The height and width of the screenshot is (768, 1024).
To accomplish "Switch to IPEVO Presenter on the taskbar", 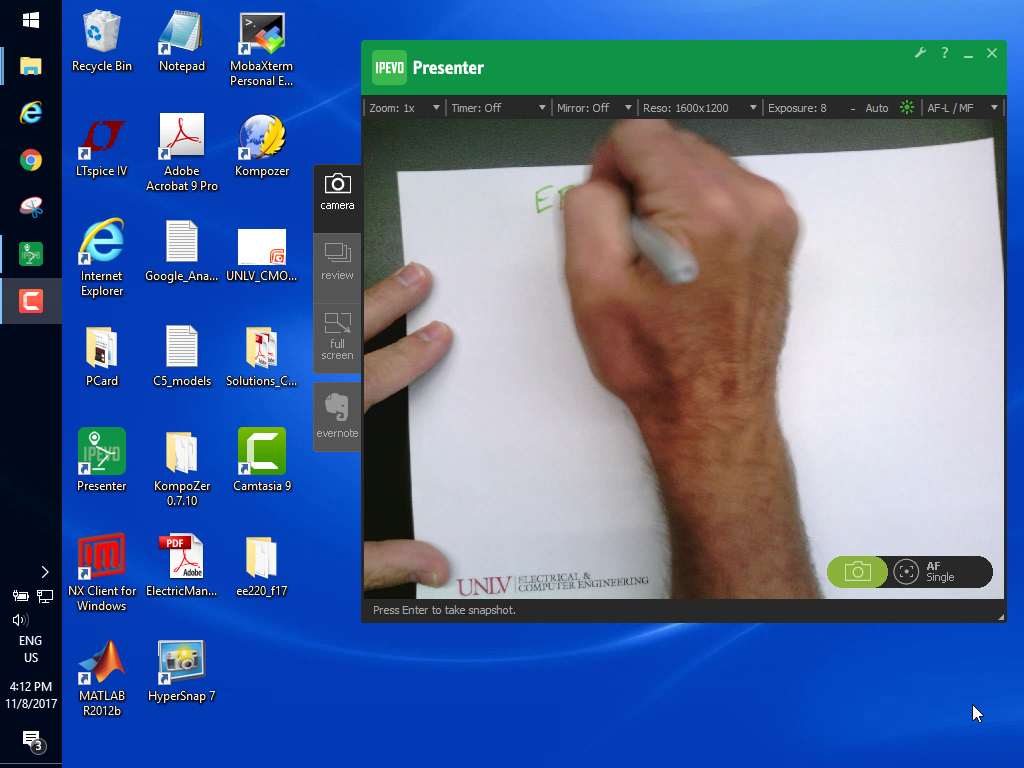I will tap(31, 254).
